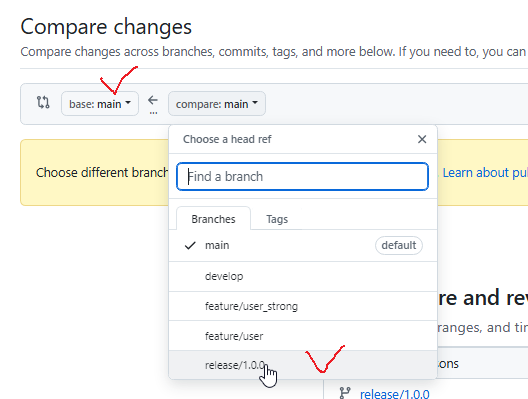Open the release/1.0.0 link below the popup
The height and width of the screenshot is (399, 528).
pyautogui.click(x=394, y=394)
